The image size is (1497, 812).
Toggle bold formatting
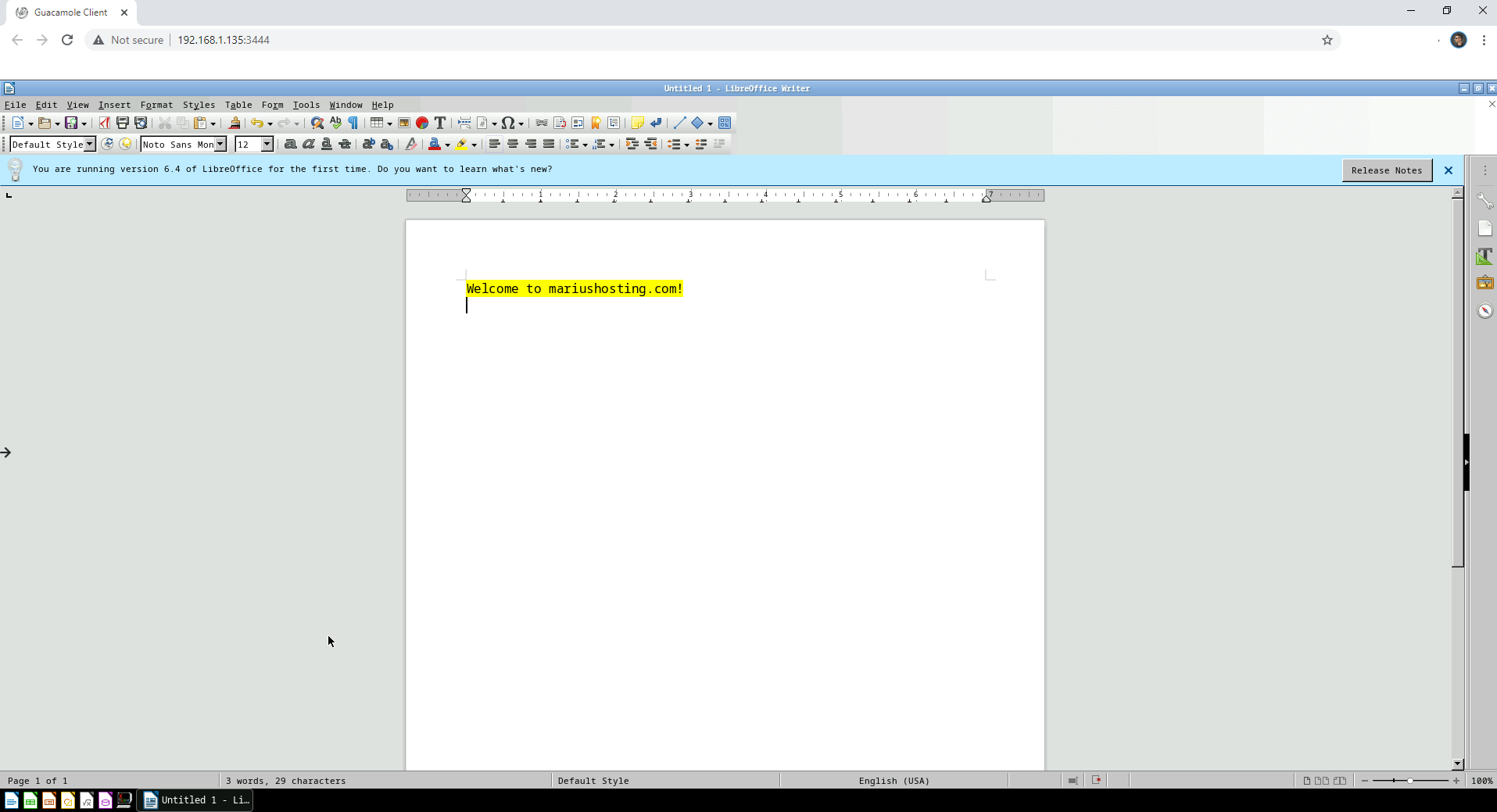coord(290,144)
